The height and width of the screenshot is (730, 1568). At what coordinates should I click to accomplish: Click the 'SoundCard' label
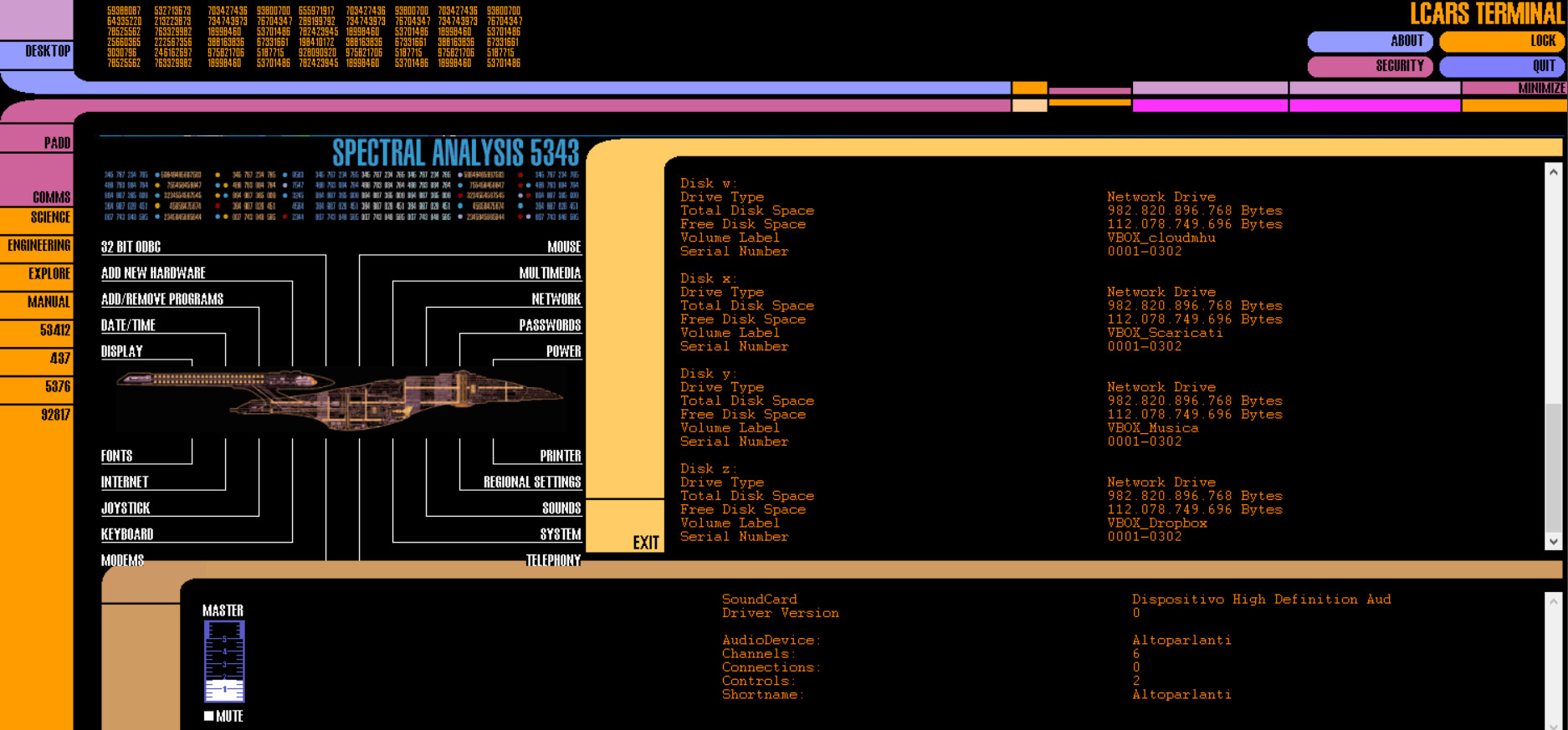point(760,600)
